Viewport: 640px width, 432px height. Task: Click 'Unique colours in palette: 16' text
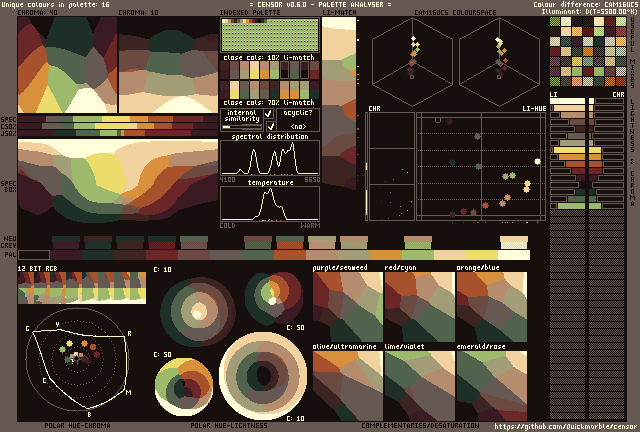click(56, 4)
